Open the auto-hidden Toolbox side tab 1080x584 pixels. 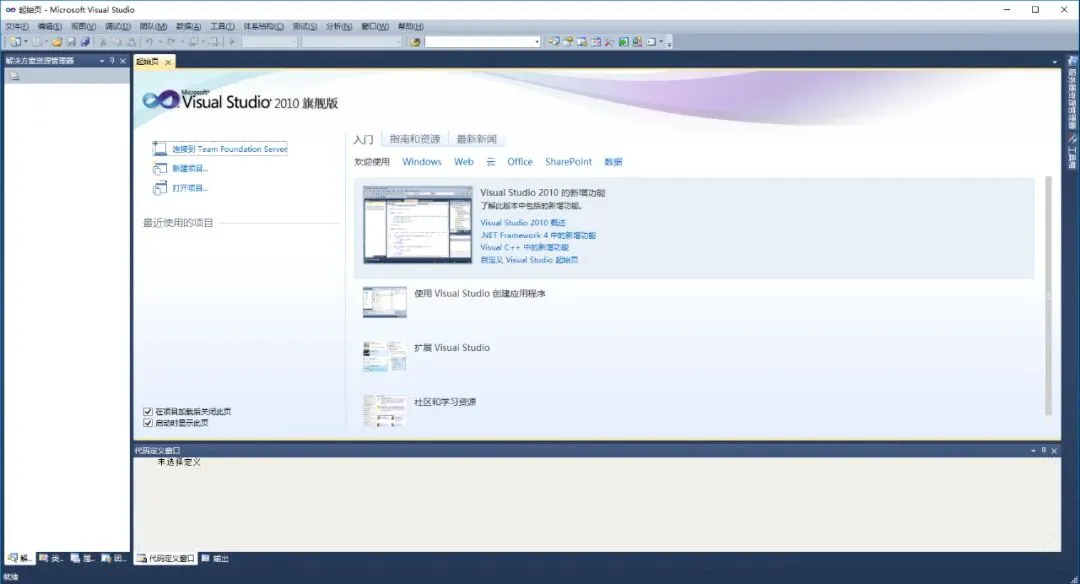point(1072,153)
